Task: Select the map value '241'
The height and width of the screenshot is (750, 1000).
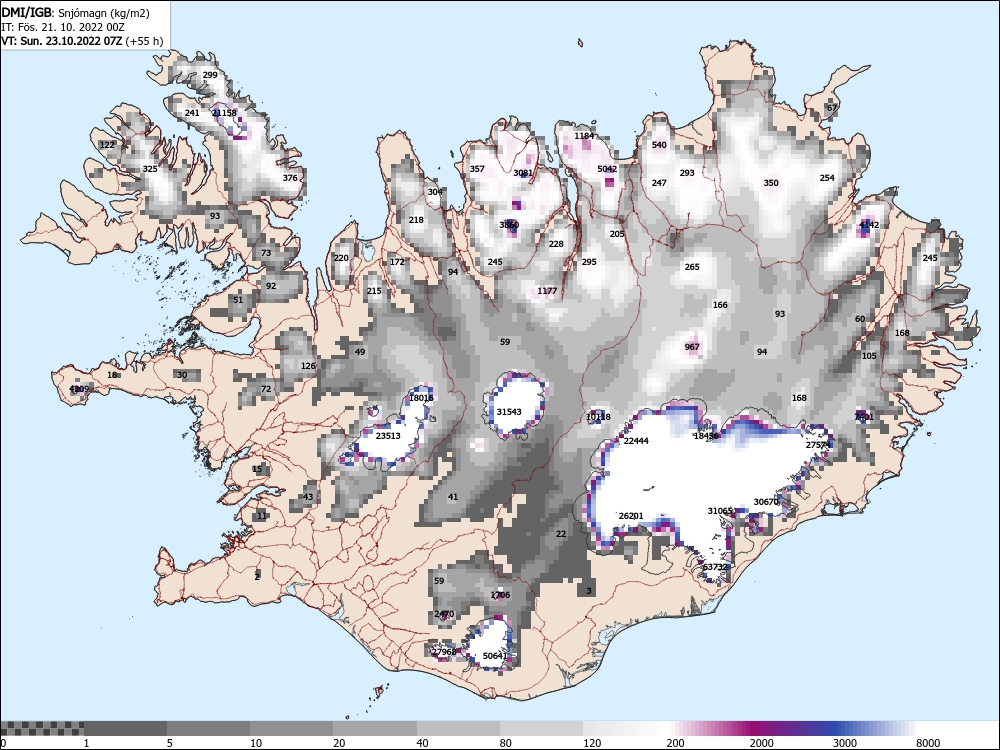Action: [x=192, y=113]
